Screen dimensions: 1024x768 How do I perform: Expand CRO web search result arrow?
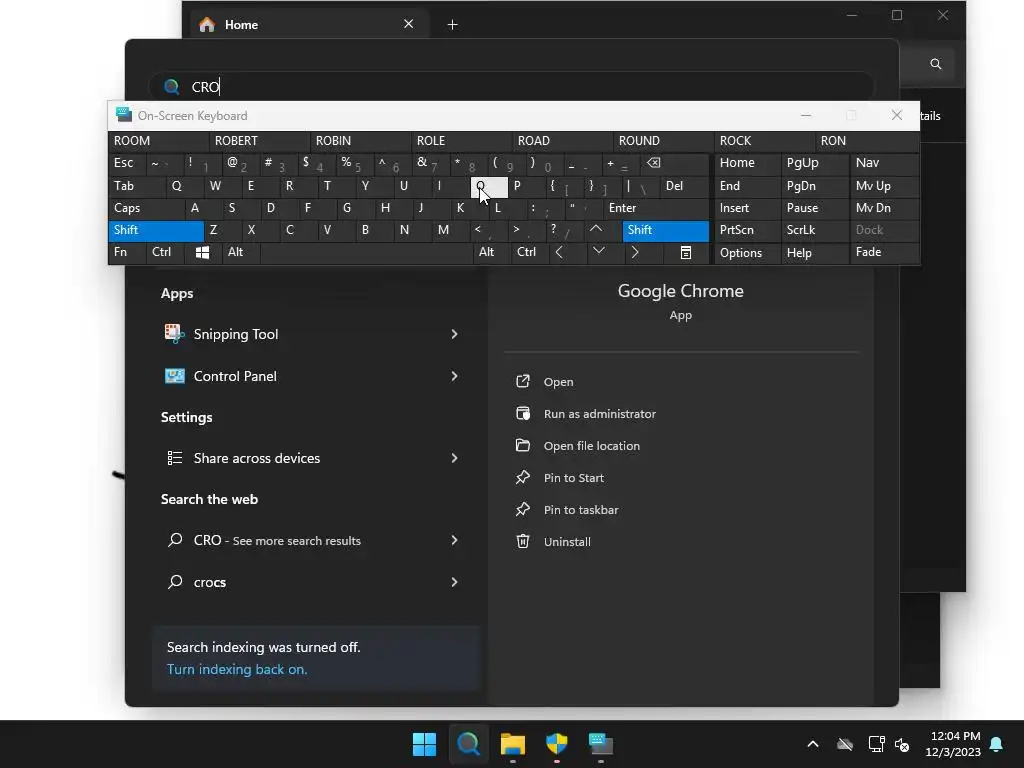pyautogui.click(x=455, y=540)
